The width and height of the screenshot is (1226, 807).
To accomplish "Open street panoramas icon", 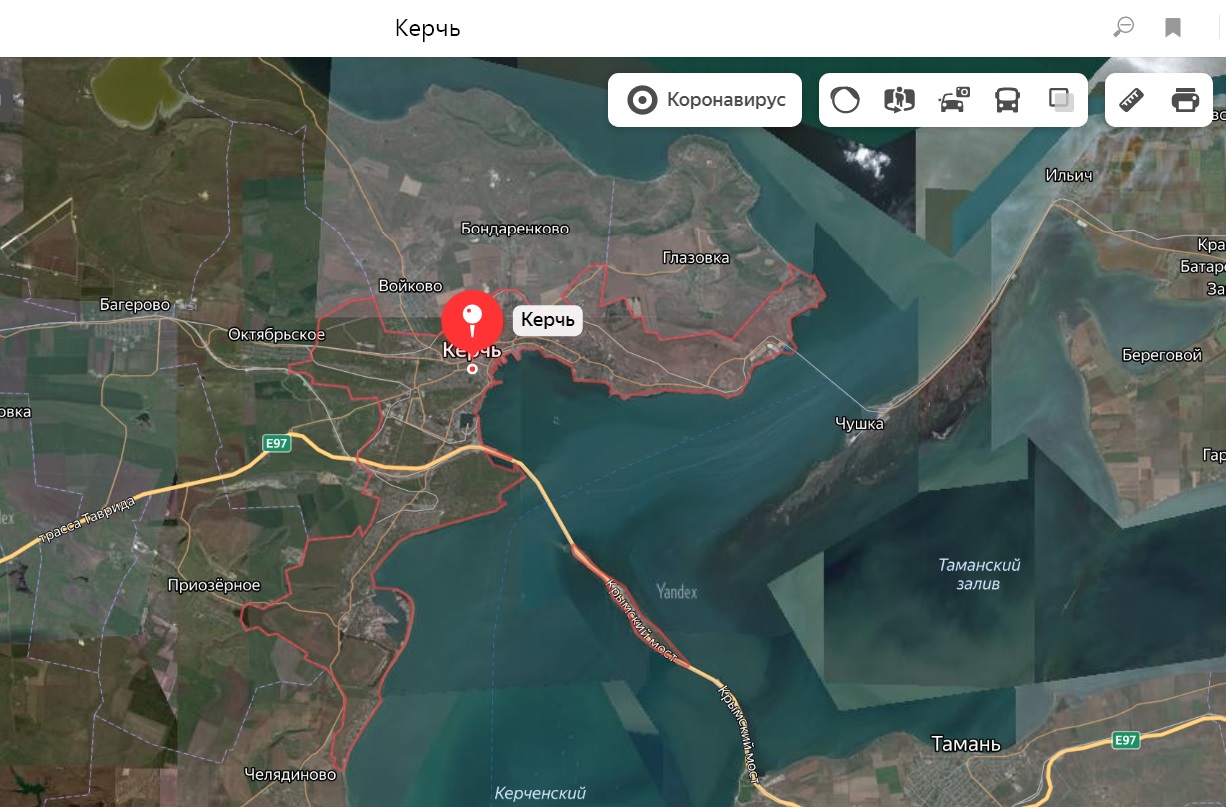I will [x=899, y=100].
